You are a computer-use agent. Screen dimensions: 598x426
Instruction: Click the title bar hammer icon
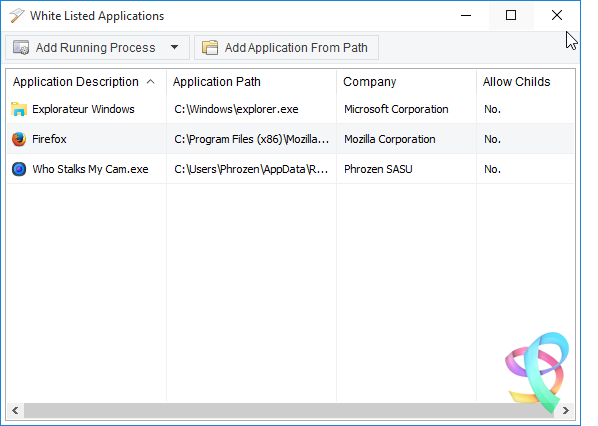[x=17, y=16]
